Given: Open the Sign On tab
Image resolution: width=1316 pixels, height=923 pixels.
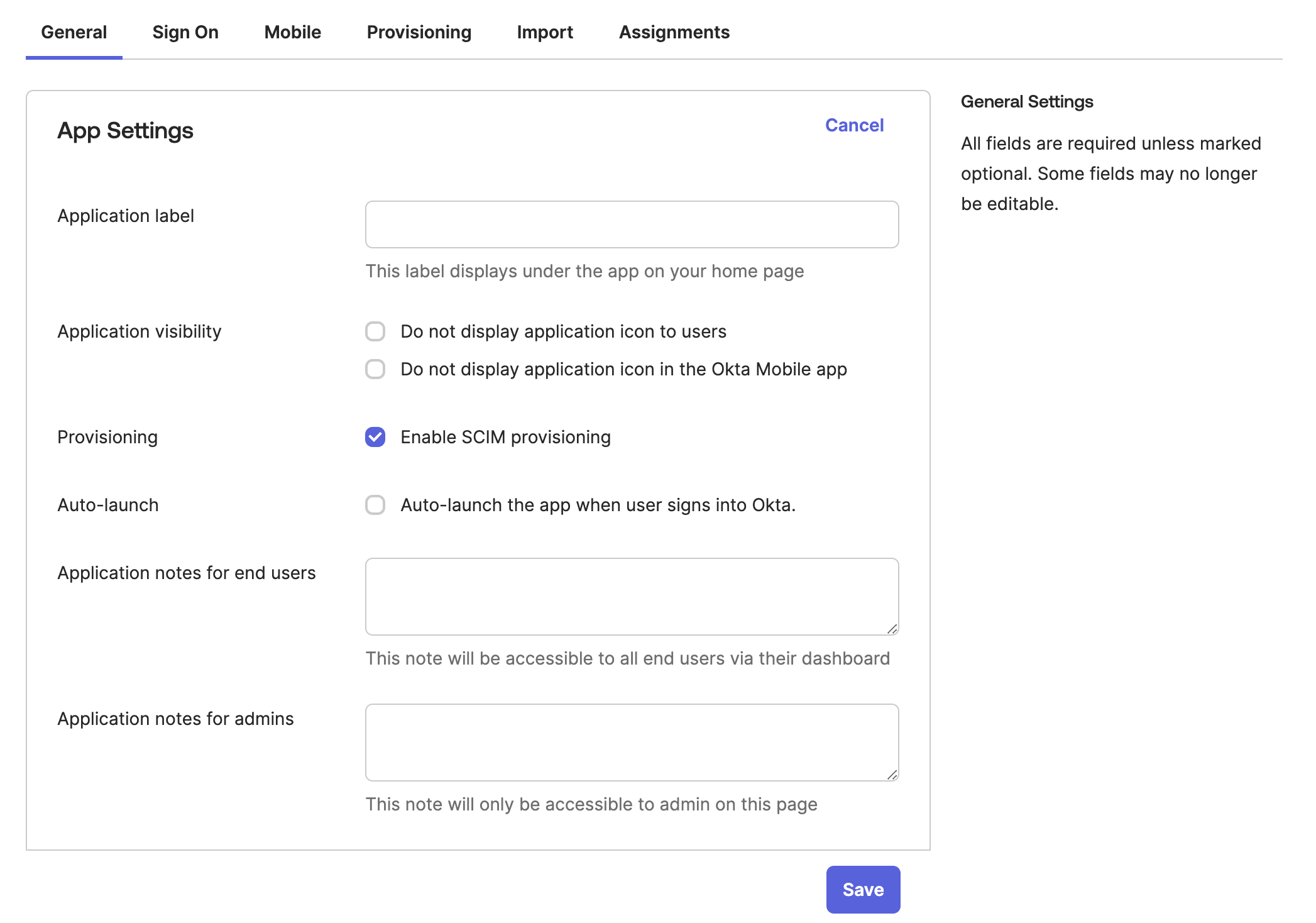Looking at the screenshot, I should pos(185,32).
